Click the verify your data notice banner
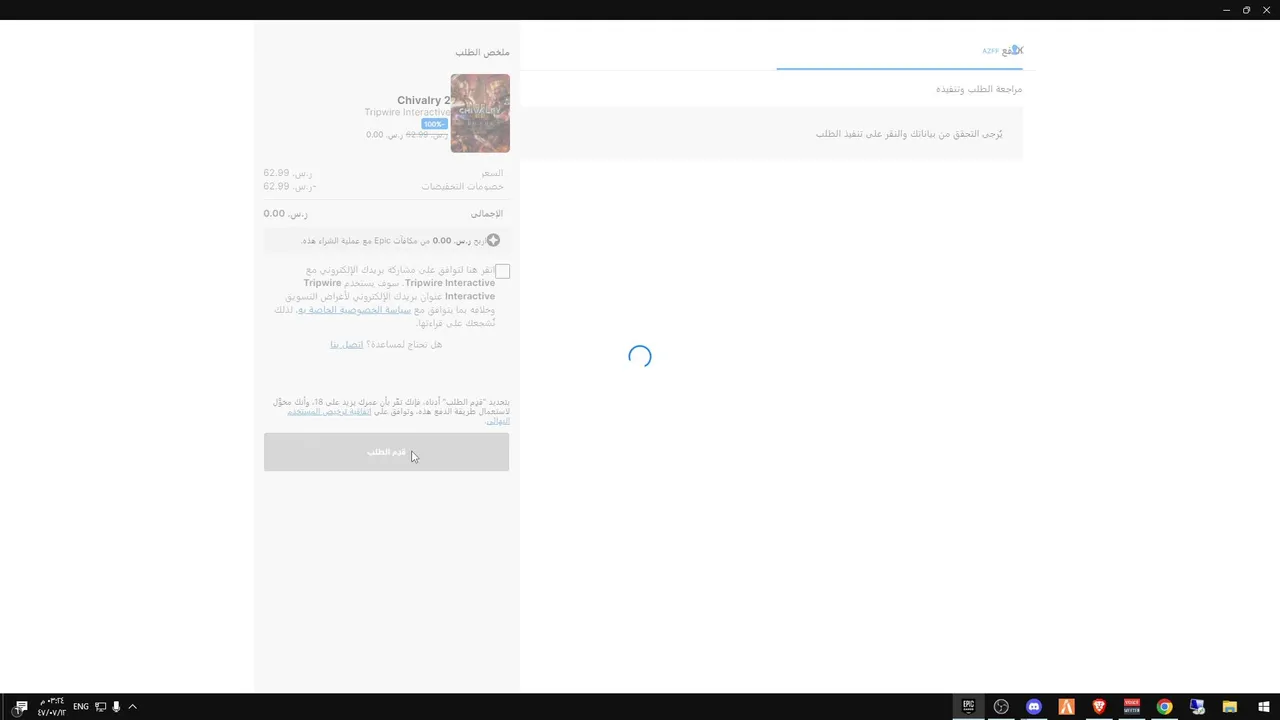 [x=771, y=133]
